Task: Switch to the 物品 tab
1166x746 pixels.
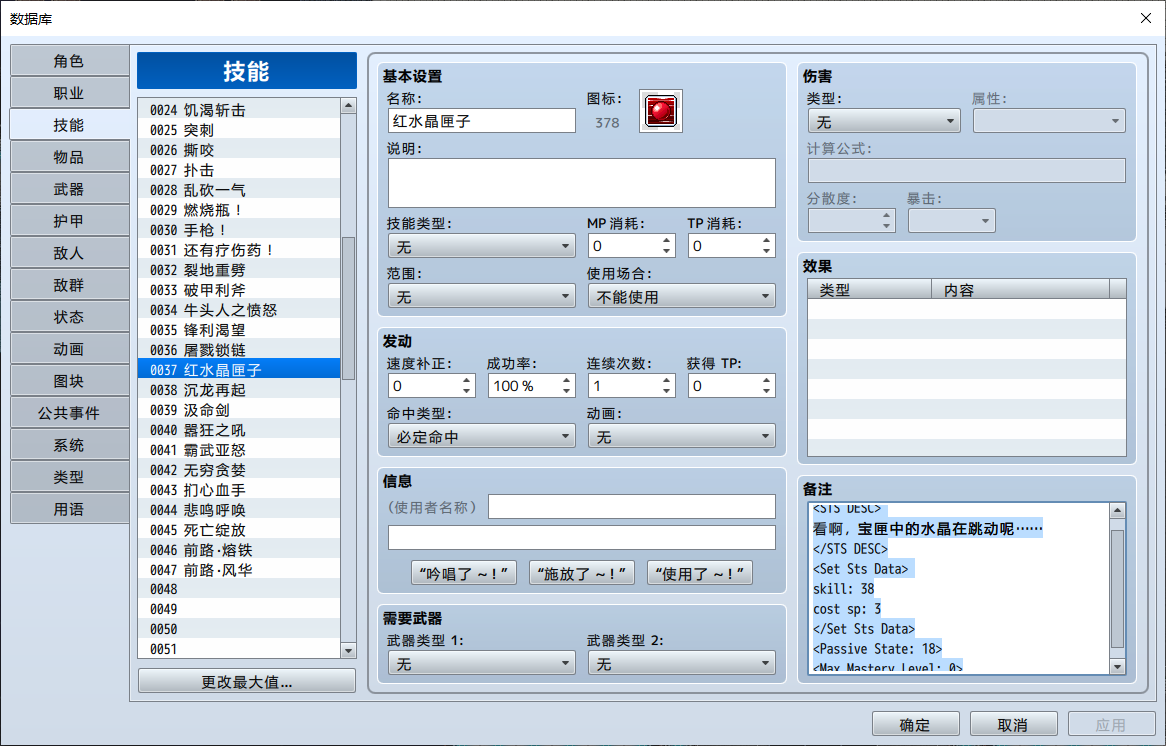Action: click(69, 157)
